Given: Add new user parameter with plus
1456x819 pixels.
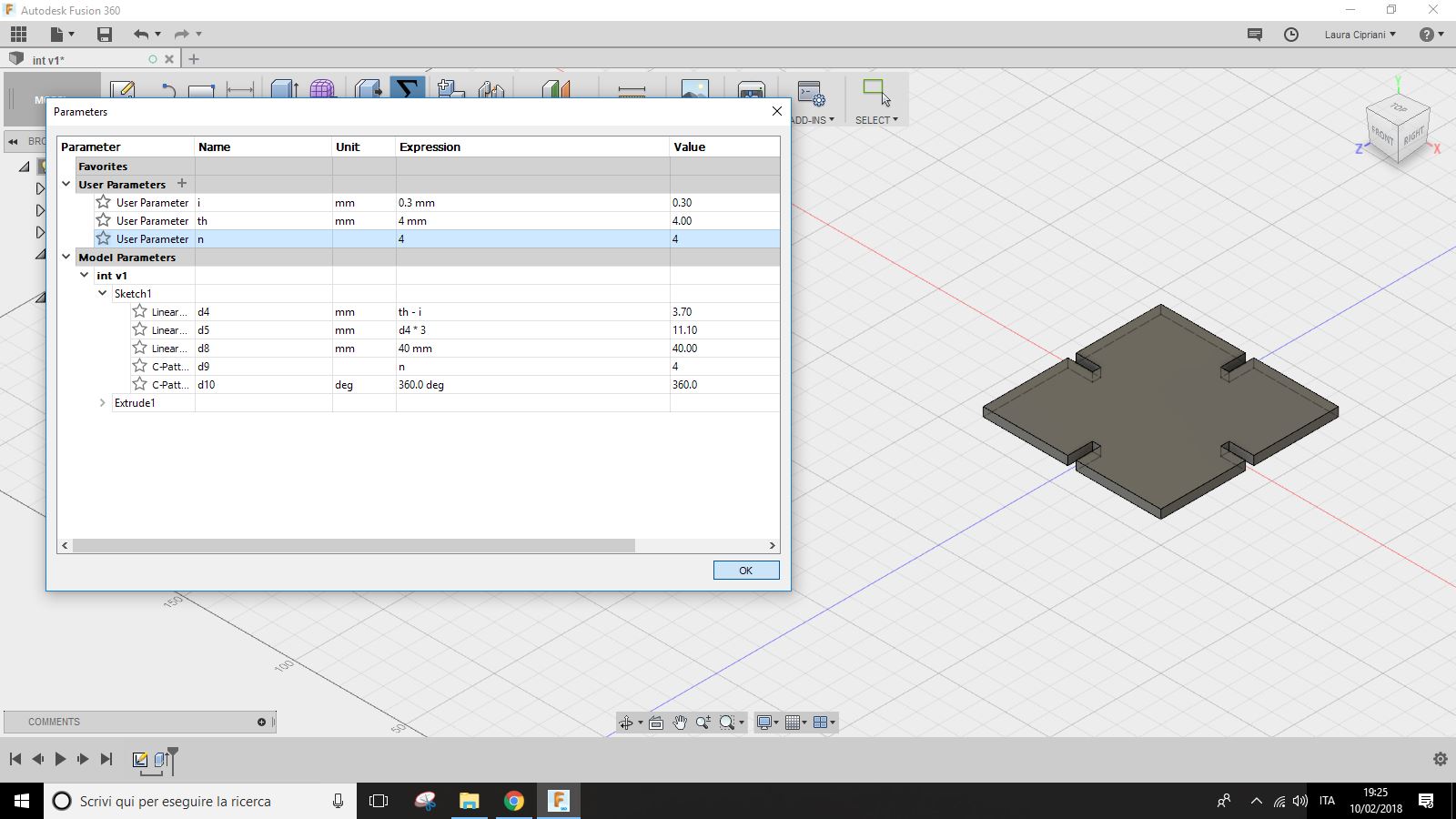Looking at the screenshot, I should [x=181, y=184].
